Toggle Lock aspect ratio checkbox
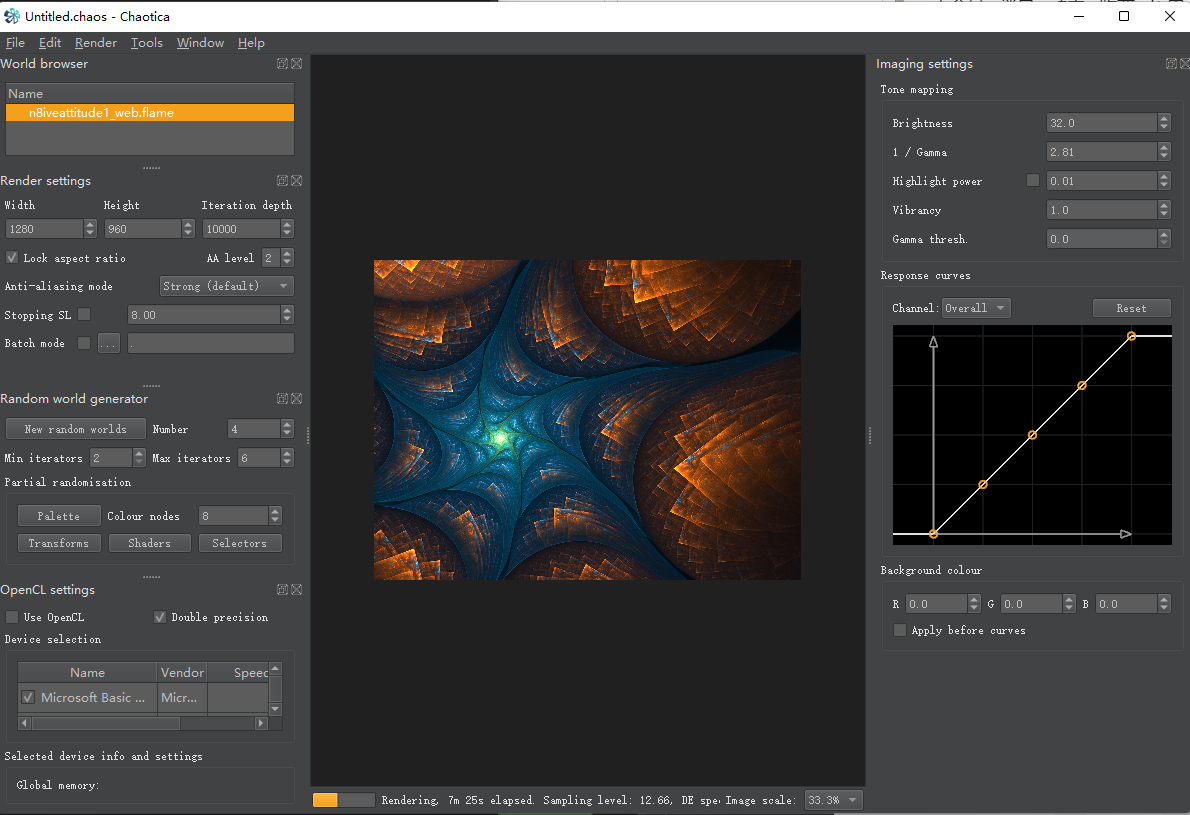The image size is (1190, 815). [x=12, y=258]
